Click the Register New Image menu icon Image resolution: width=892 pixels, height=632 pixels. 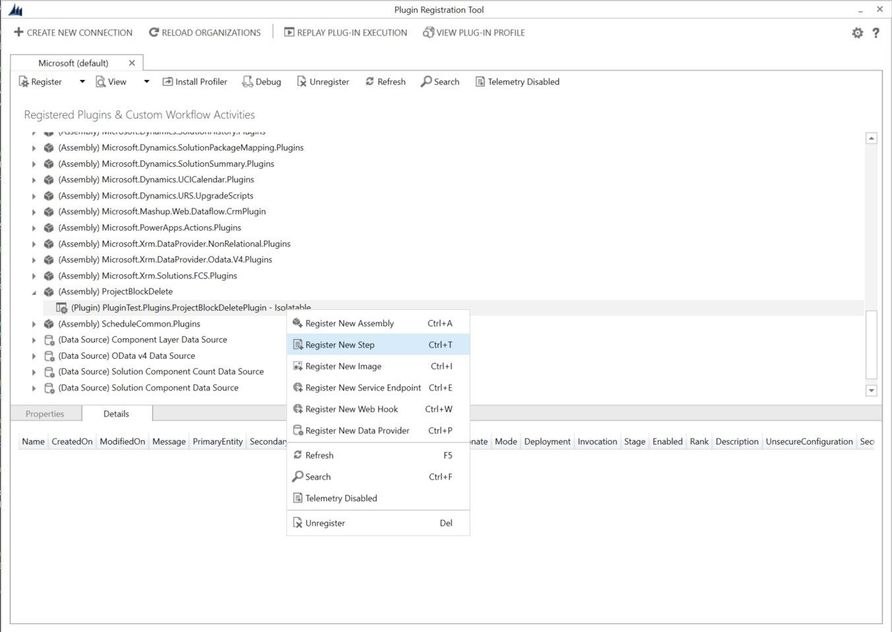[298, 366]
